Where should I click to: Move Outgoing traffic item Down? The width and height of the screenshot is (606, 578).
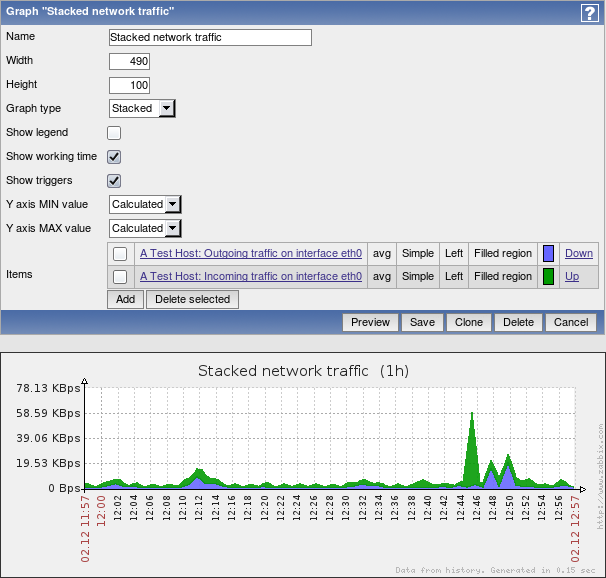578,254
